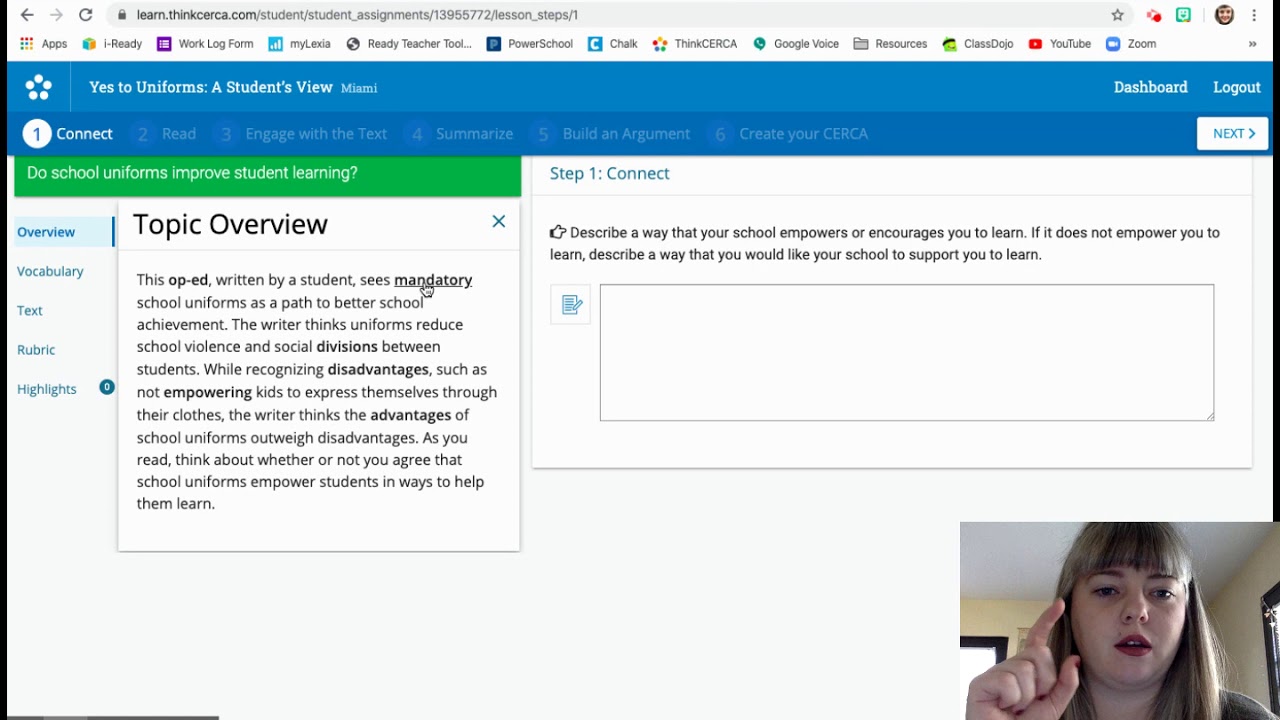Open the Apps grid in bookmarks bar
Image resolution: width=1280 pixels, height=720 pixels.
44,44
